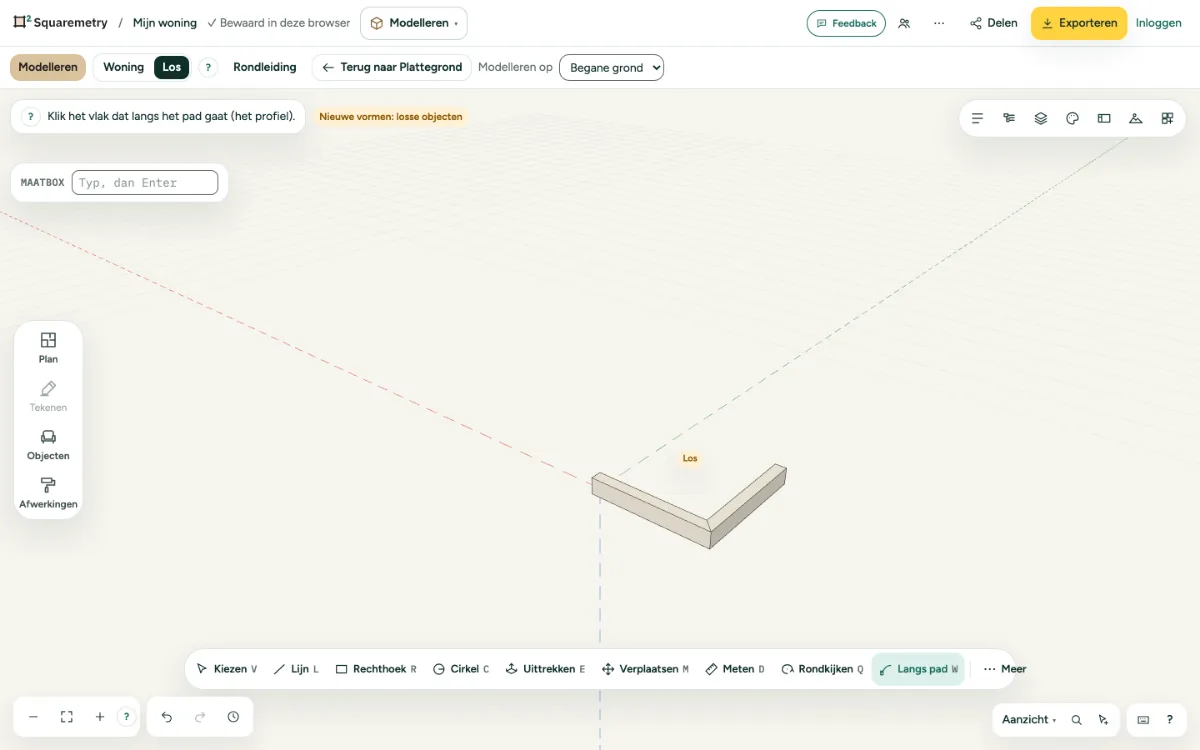Select the Uittrekken extrude tool
The width and height of the screenshot is (1200, 750).
[x=545, y=669]
